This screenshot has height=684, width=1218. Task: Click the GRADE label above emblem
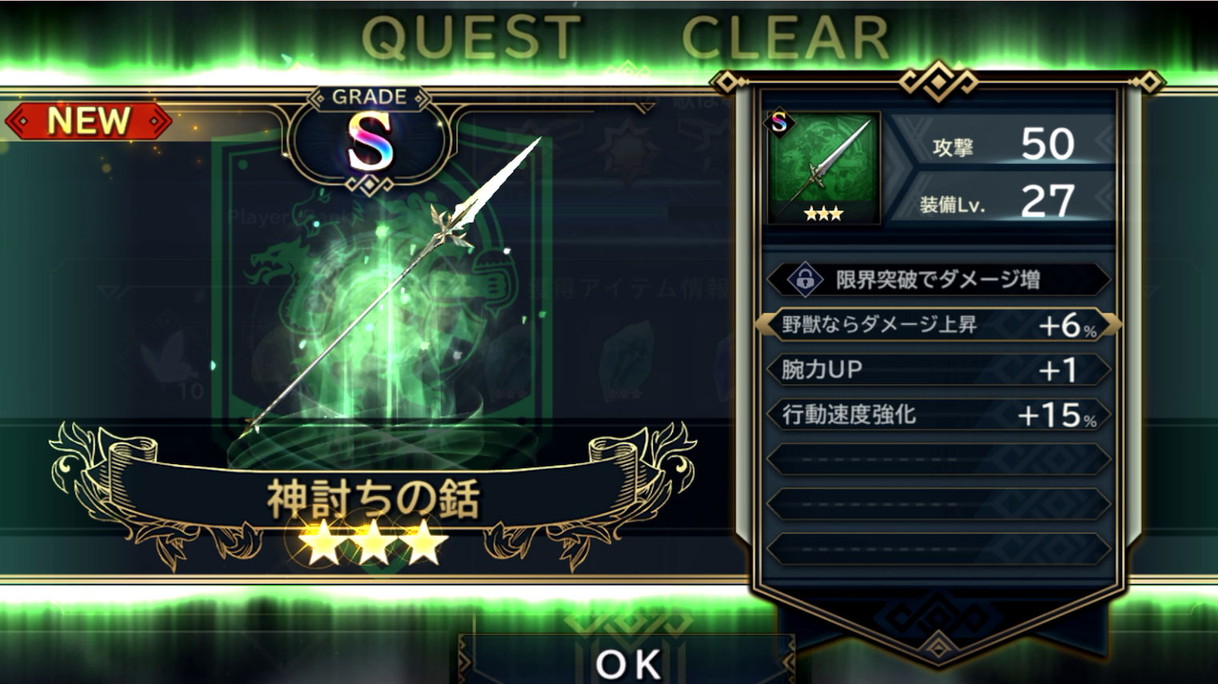point(372,98)
